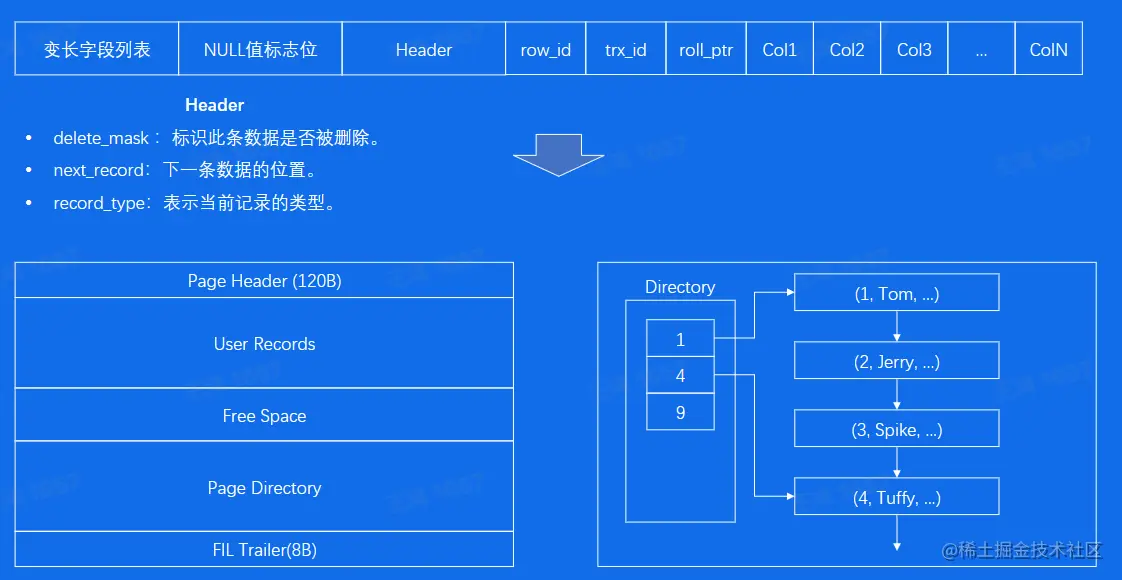The width and height of the screenshot is (1122, 580).
Task: Select the (2, Jerry, ...) record box
Action: pyautogui.click(x=897, y=360)
